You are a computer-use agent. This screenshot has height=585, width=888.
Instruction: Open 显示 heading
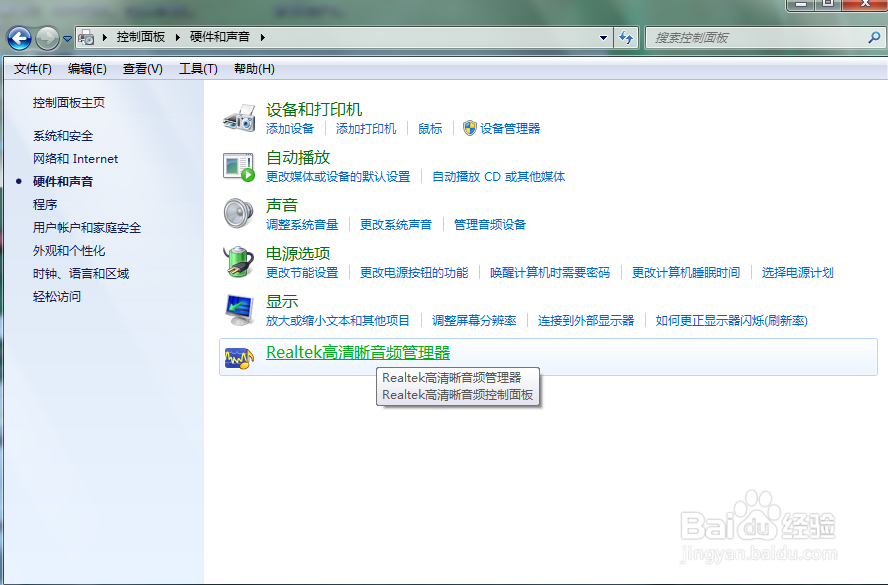pyautogui.click(x=281, y=301)
